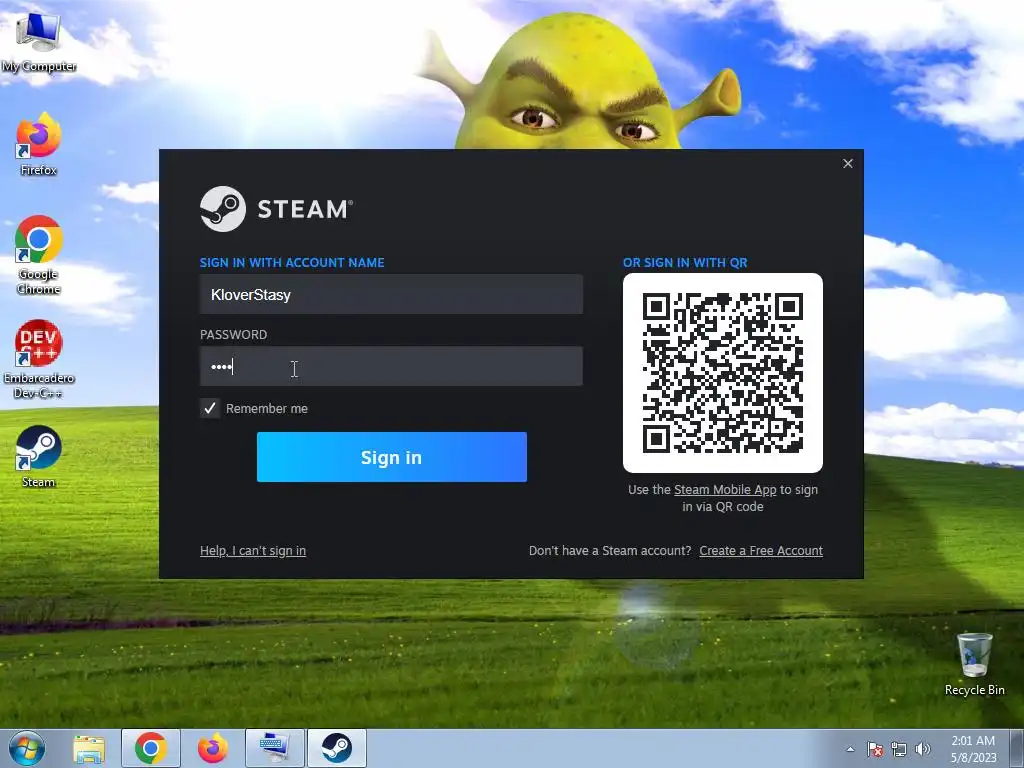Open network status tray icon
Viewport: 1024px width, 768px height.
coord(899,749)
